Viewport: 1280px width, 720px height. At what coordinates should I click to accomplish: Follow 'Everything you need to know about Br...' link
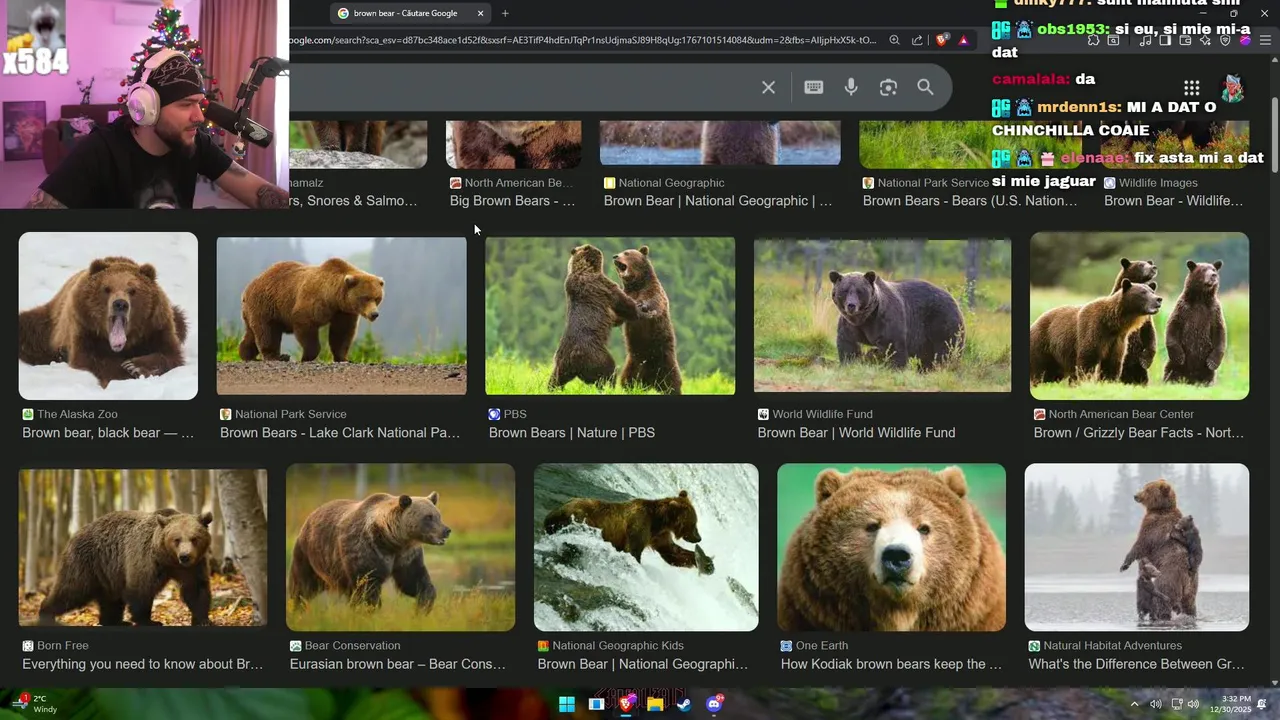coord(143,664)
